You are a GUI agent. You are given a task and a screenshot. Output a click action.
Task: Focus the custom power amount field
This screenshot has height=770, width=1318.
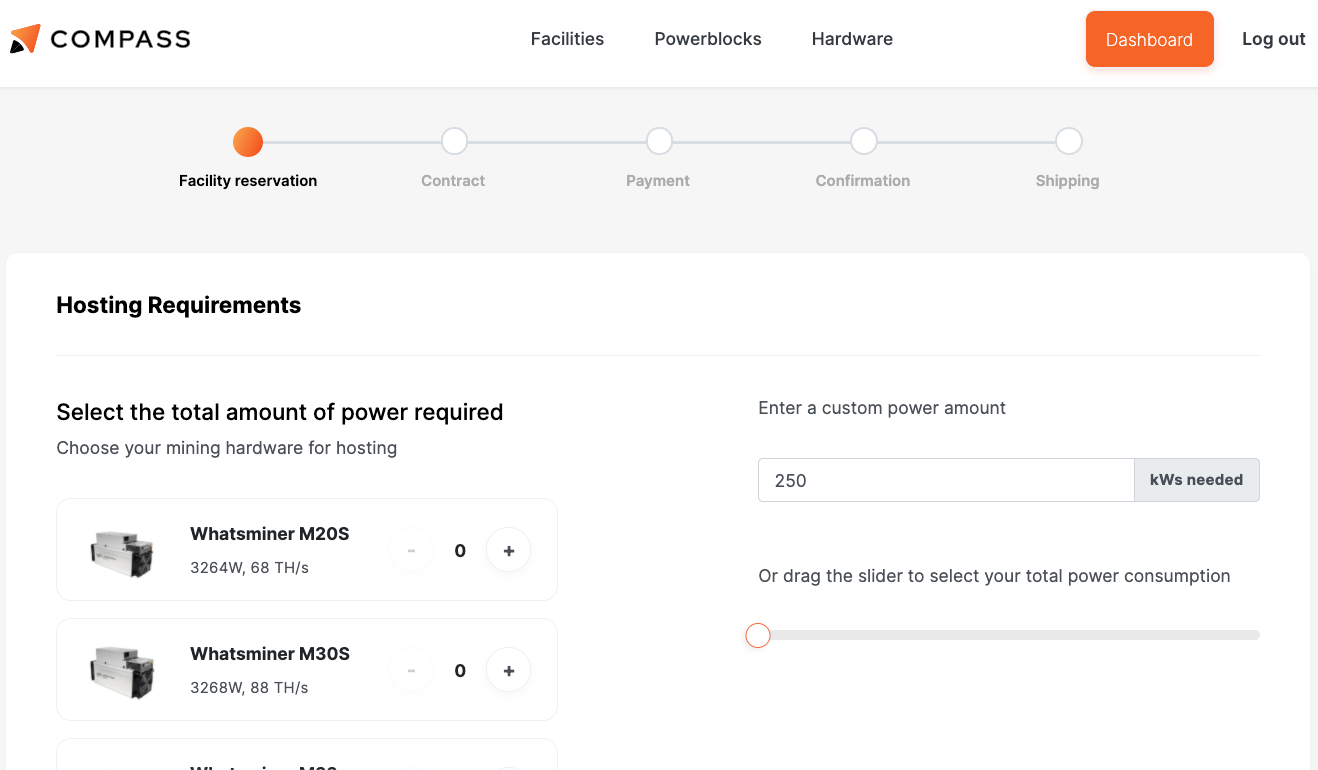click(945, 480)
